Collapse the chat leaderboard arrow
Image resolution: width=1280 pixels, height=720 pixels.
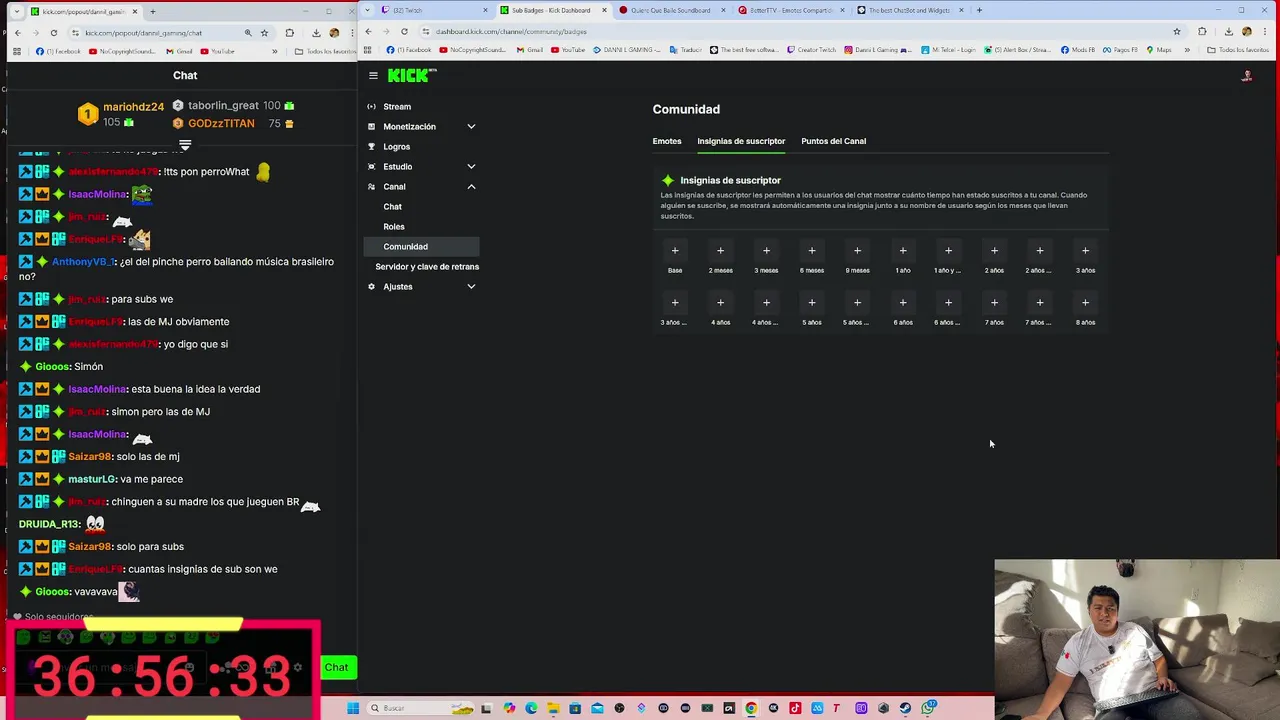(x=185, y=145)
